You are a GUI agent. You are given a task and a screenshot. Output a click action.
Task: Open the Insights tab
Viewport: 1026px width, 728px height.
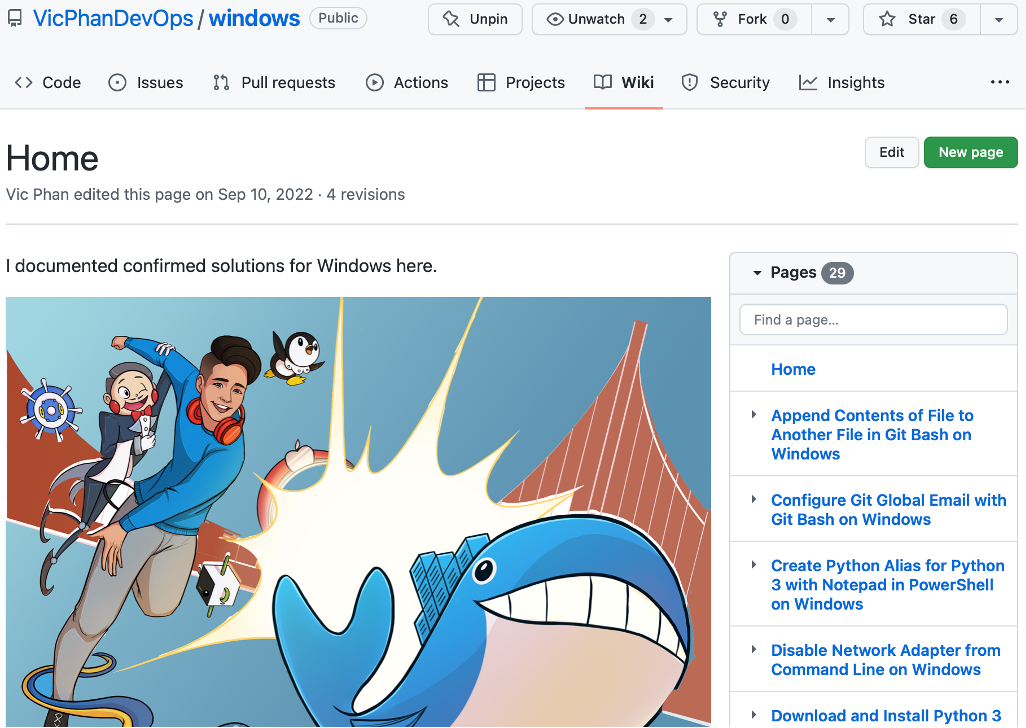(841, 82)
